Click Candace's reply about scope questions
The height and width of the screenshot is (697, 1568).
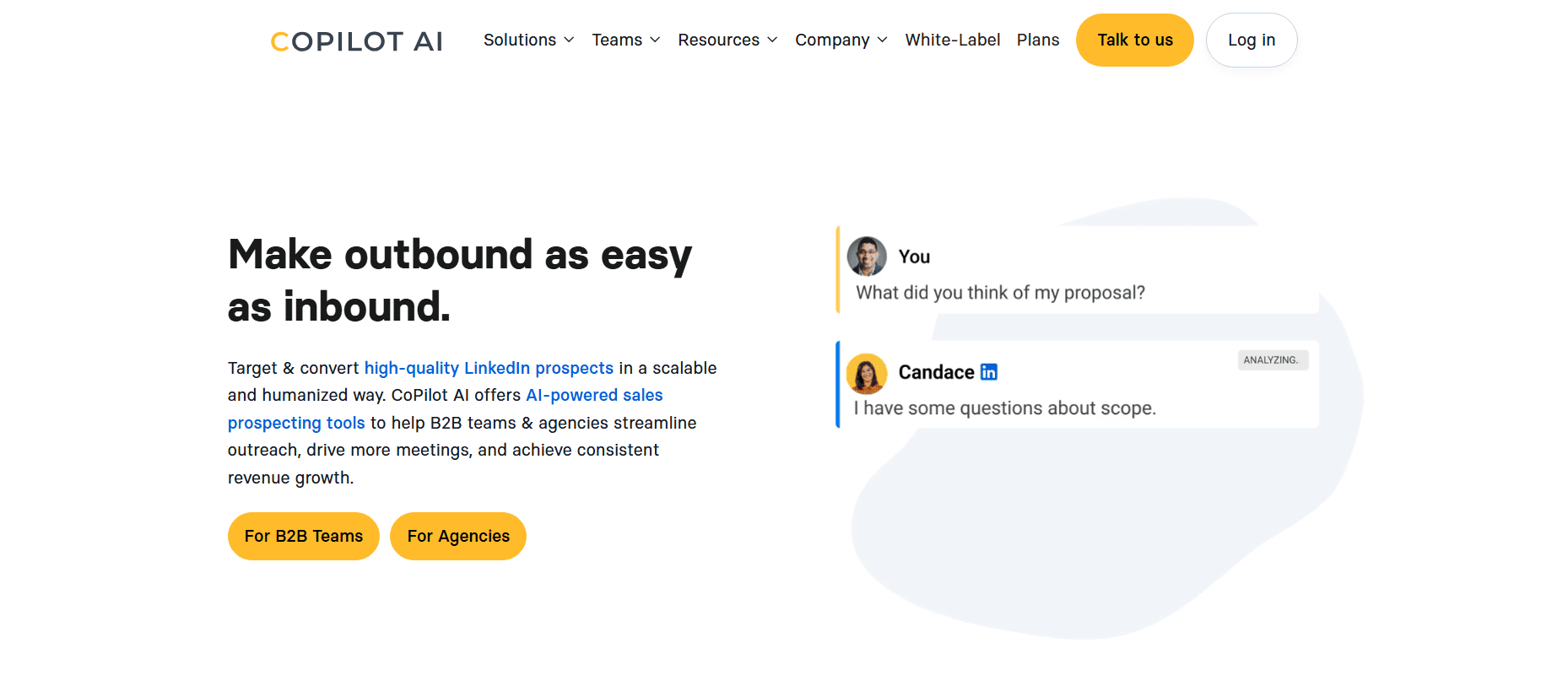coord(1004,408)
